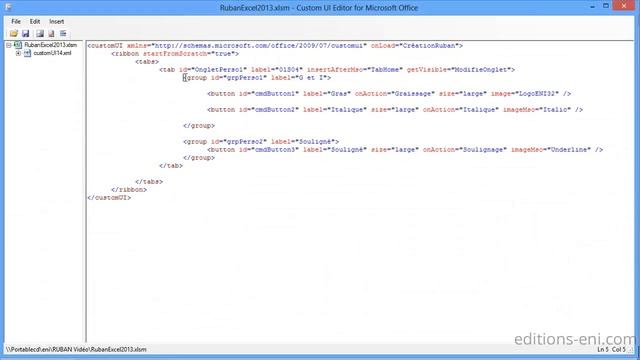Click the group id grpPerso2 line
The width and height of the screenshot is (640, 360).
[x=261, y=142]
